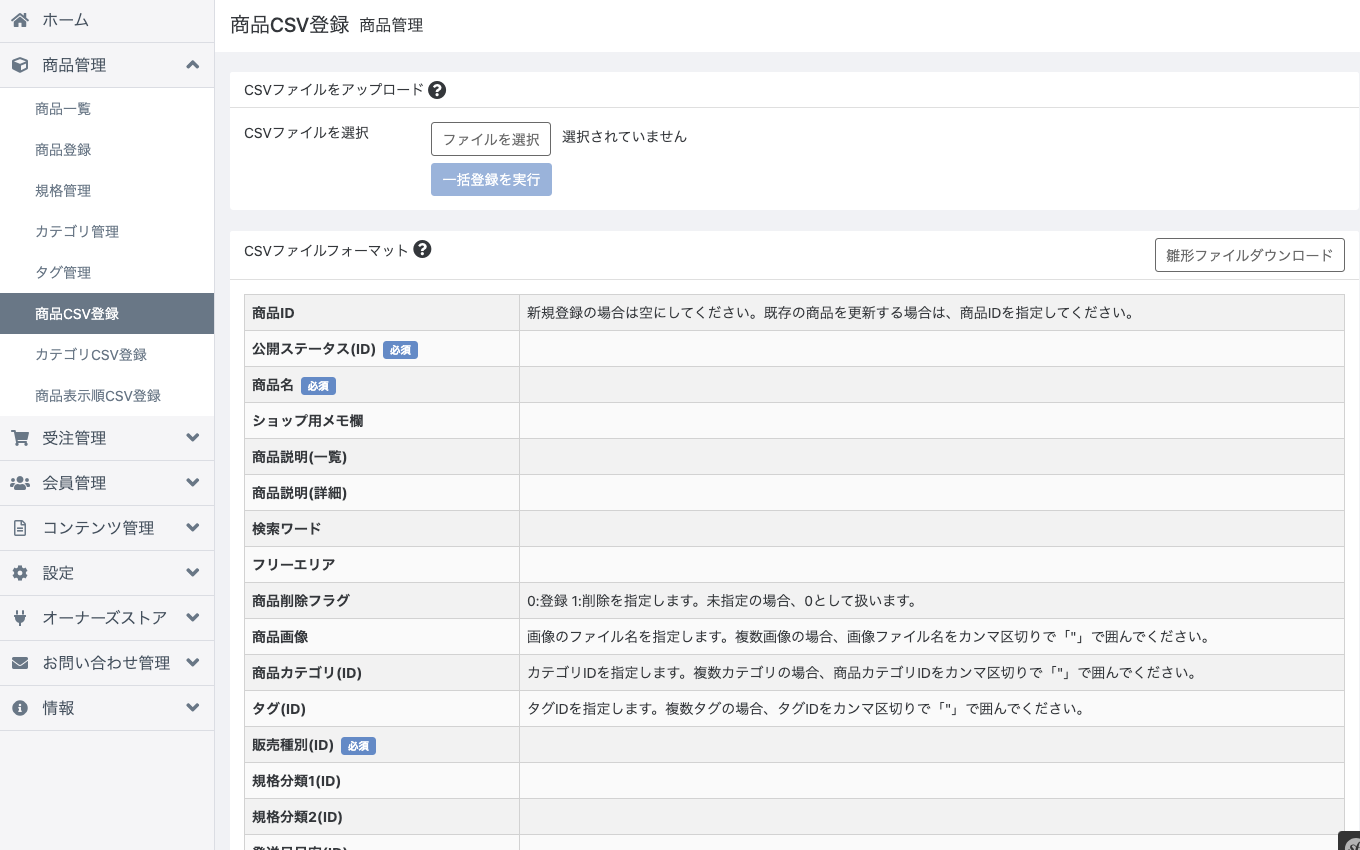Click the help icon next to CSVファイルフォーマット
Image resolution: width=1360 pixels, height=850 pixels.
[422, 250]
